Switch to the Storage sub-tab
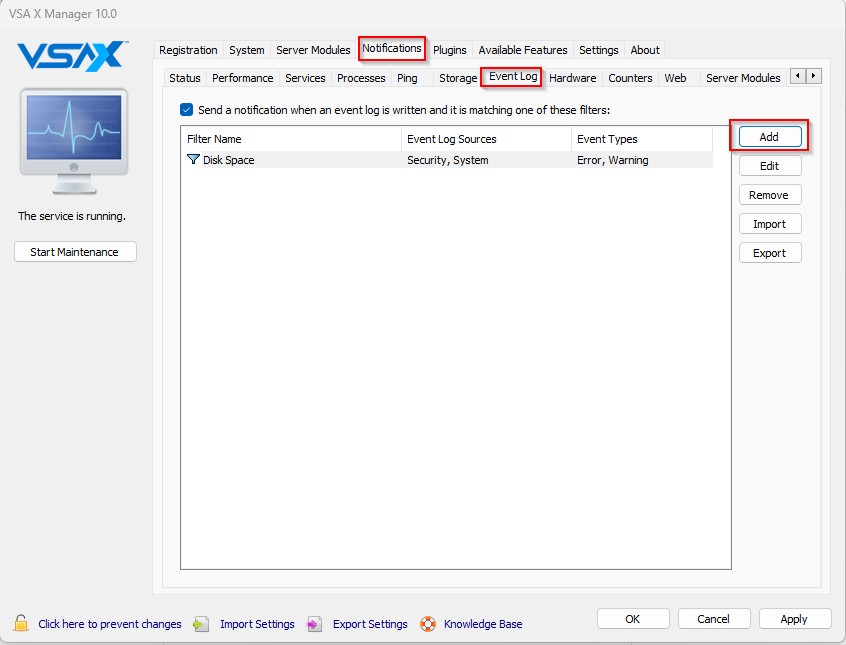The width and height of the screenshot is (846, 645). tap(458, 78)
